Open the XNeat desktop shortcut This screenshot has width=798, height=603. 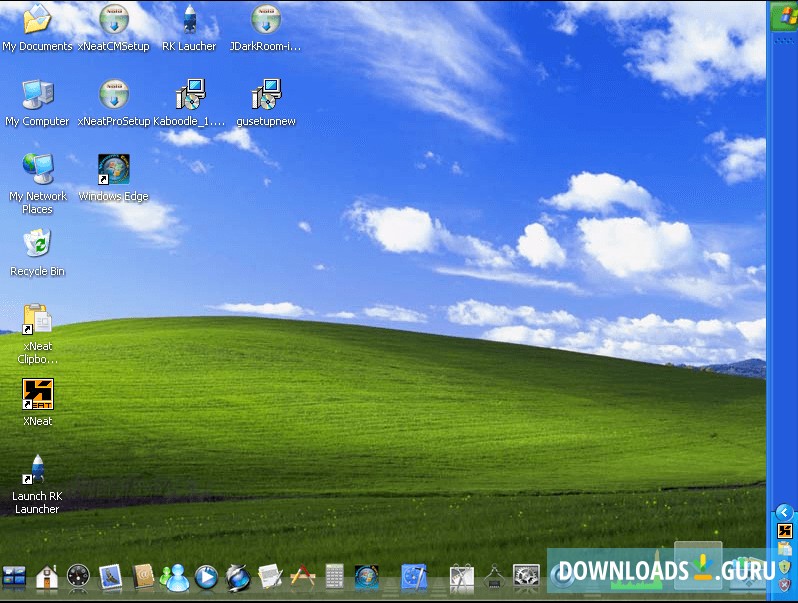pyautogui.click(x=37, y=394)
